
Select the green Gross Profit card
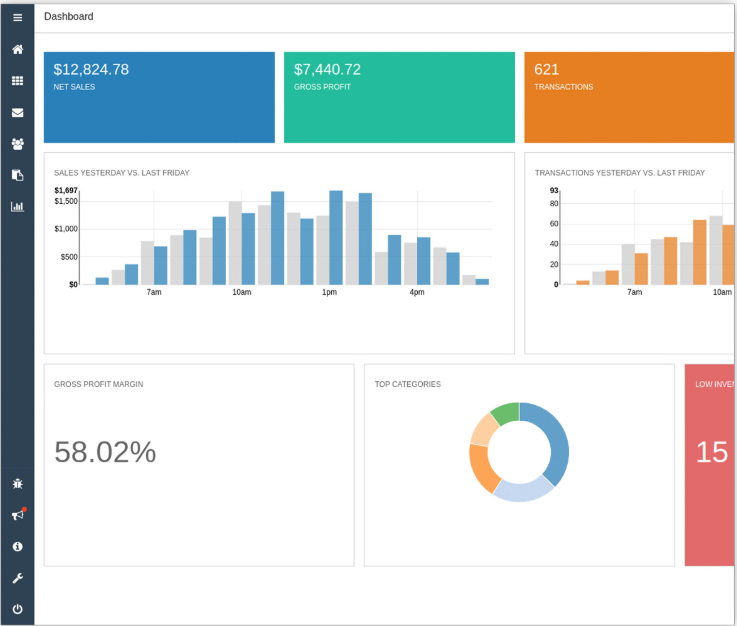[x=399, y=97]
